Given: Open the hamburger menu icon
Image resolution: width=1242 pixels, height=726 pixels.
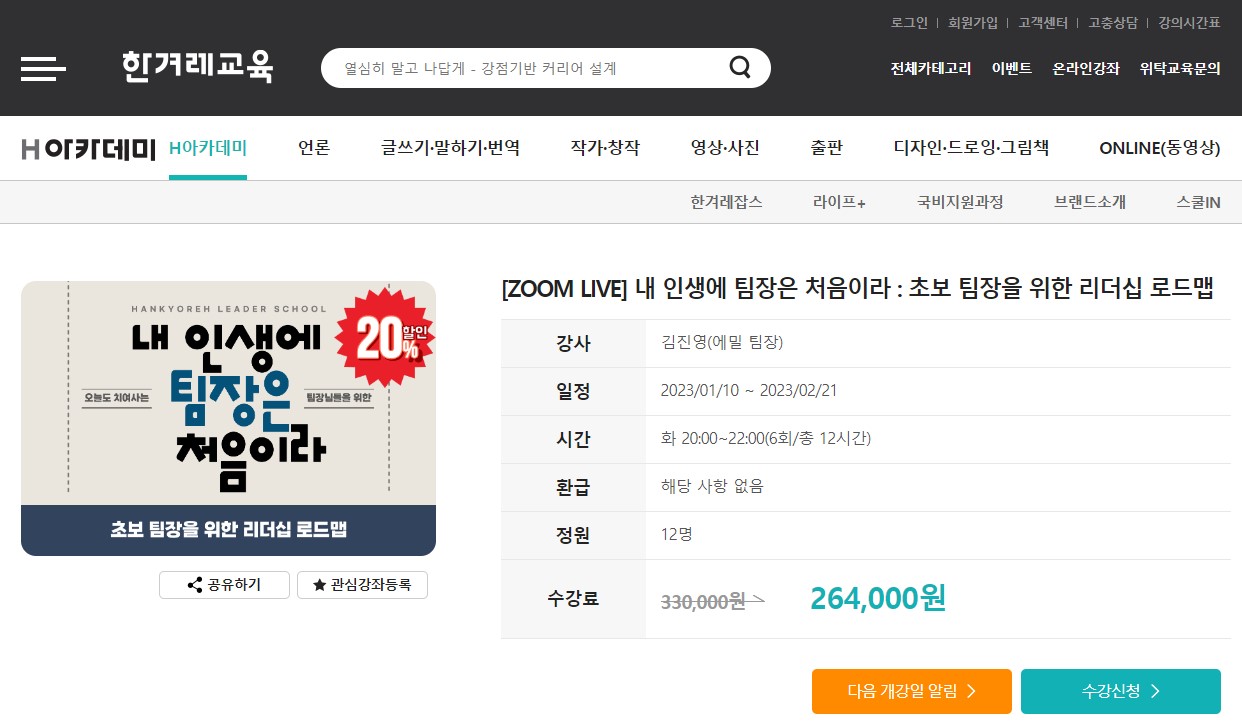Looking at the screenshot, I should (43, 69).
